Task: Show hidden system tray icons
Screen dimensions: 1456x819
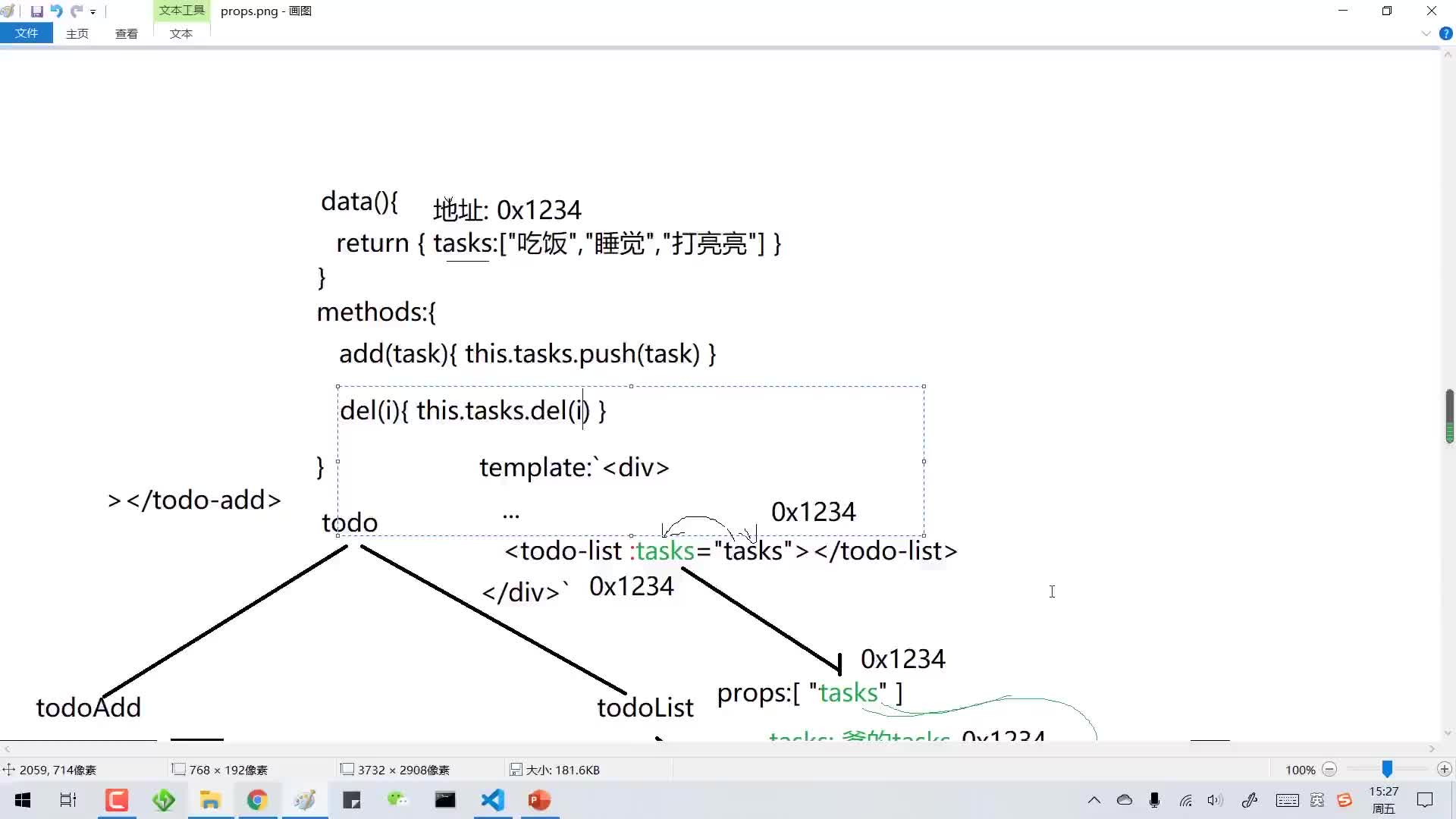Action: (x=1094, y=800)
